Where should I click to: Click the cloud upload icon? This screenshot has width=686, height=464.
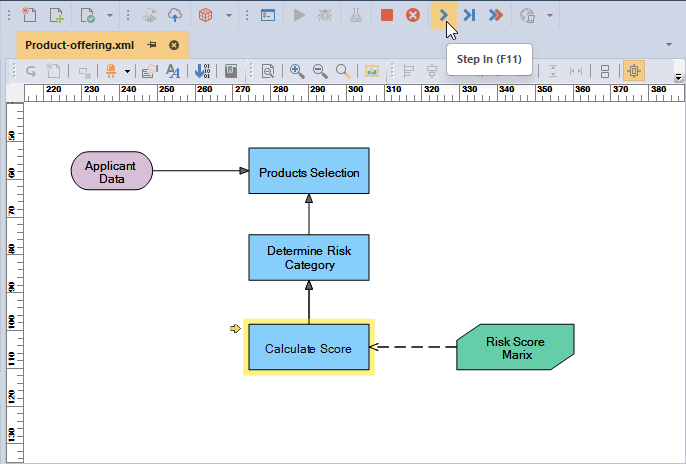pos(175,15)
